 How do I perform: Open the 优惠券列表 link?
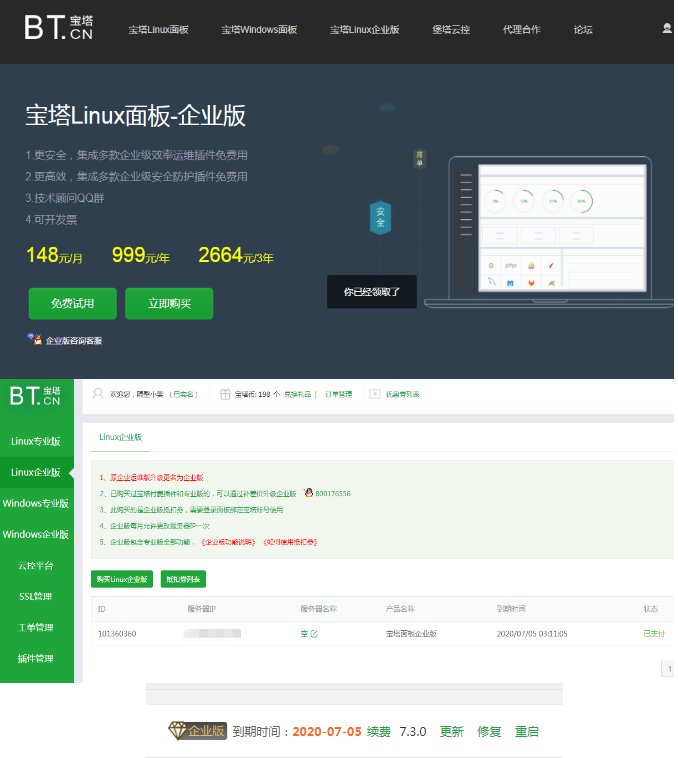tap(402, 394)
